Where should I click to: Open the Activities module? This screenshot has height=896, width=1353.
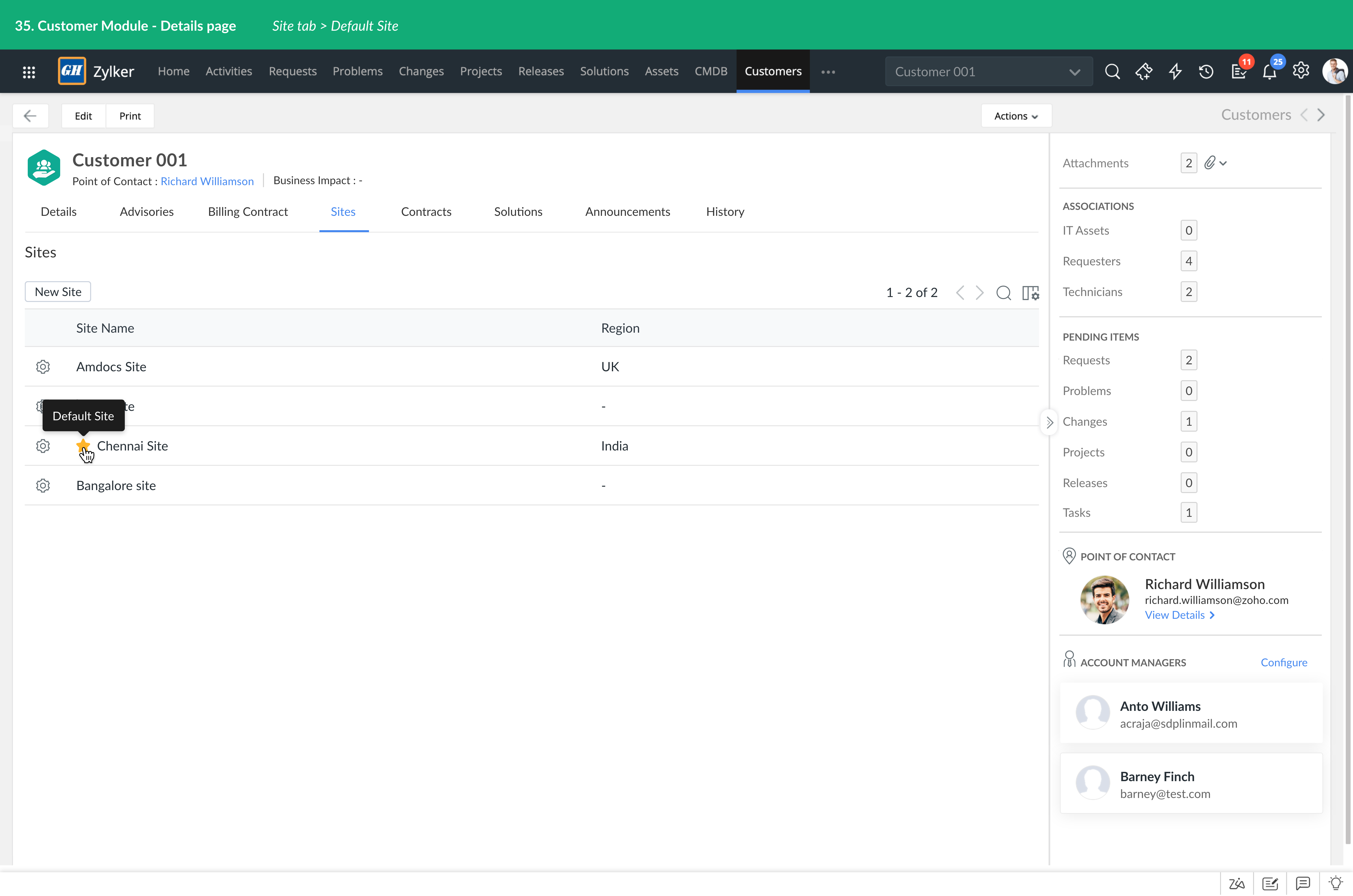(x=229, y=72)
